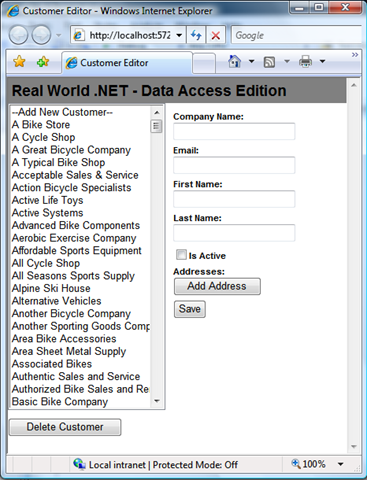
Task: Select Authentic Sales and Service
Action: pyautogui.click(x=80, y=376)
